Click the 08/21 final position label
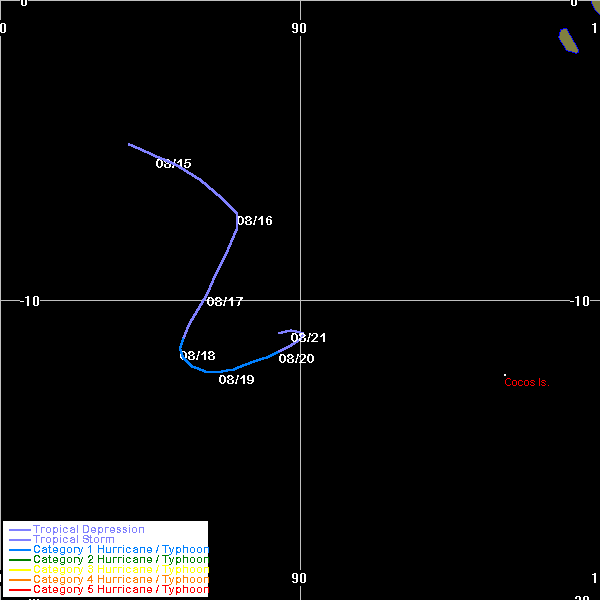600x600 pixels. (309, 338)
